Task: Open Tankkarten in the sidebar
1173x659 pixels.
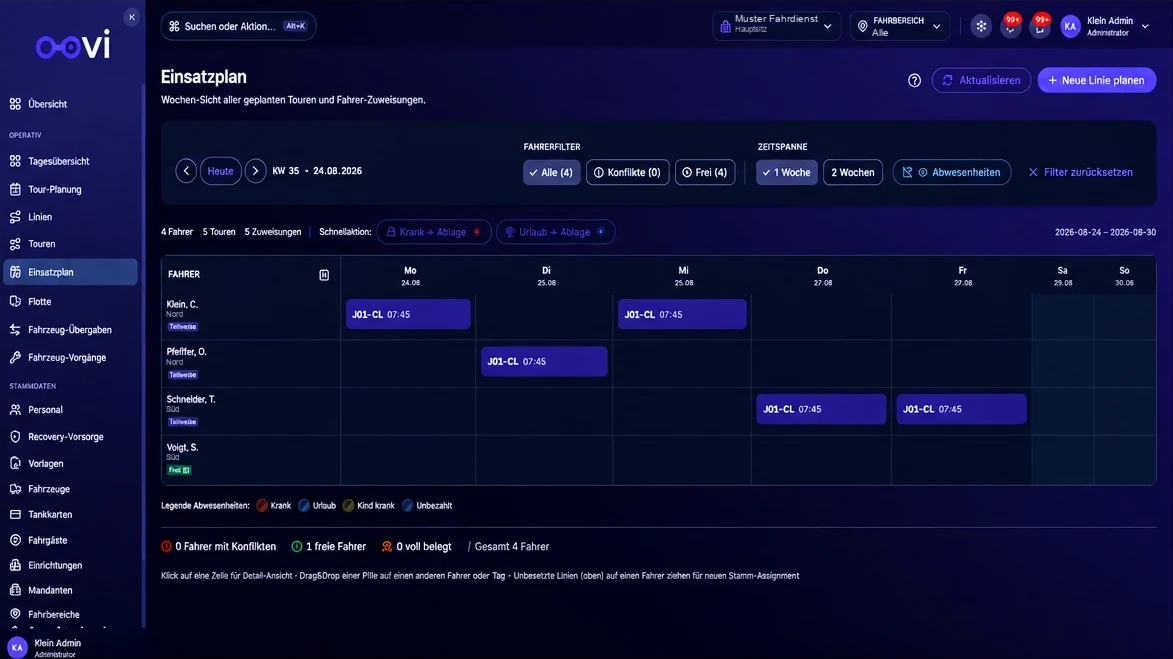Action: tap(70, 515)
